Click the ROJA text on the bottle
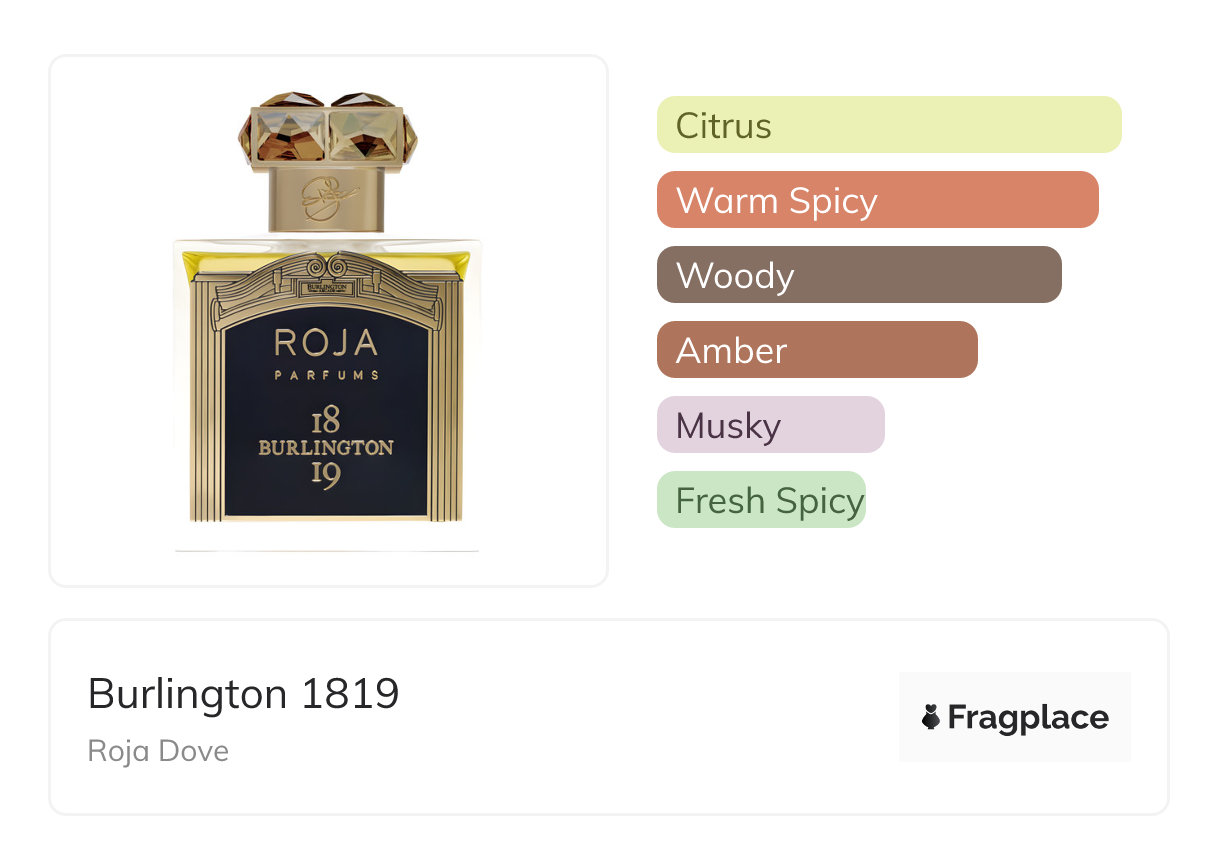Screen dimensions: 1218x864 click(x=326, y=344)
